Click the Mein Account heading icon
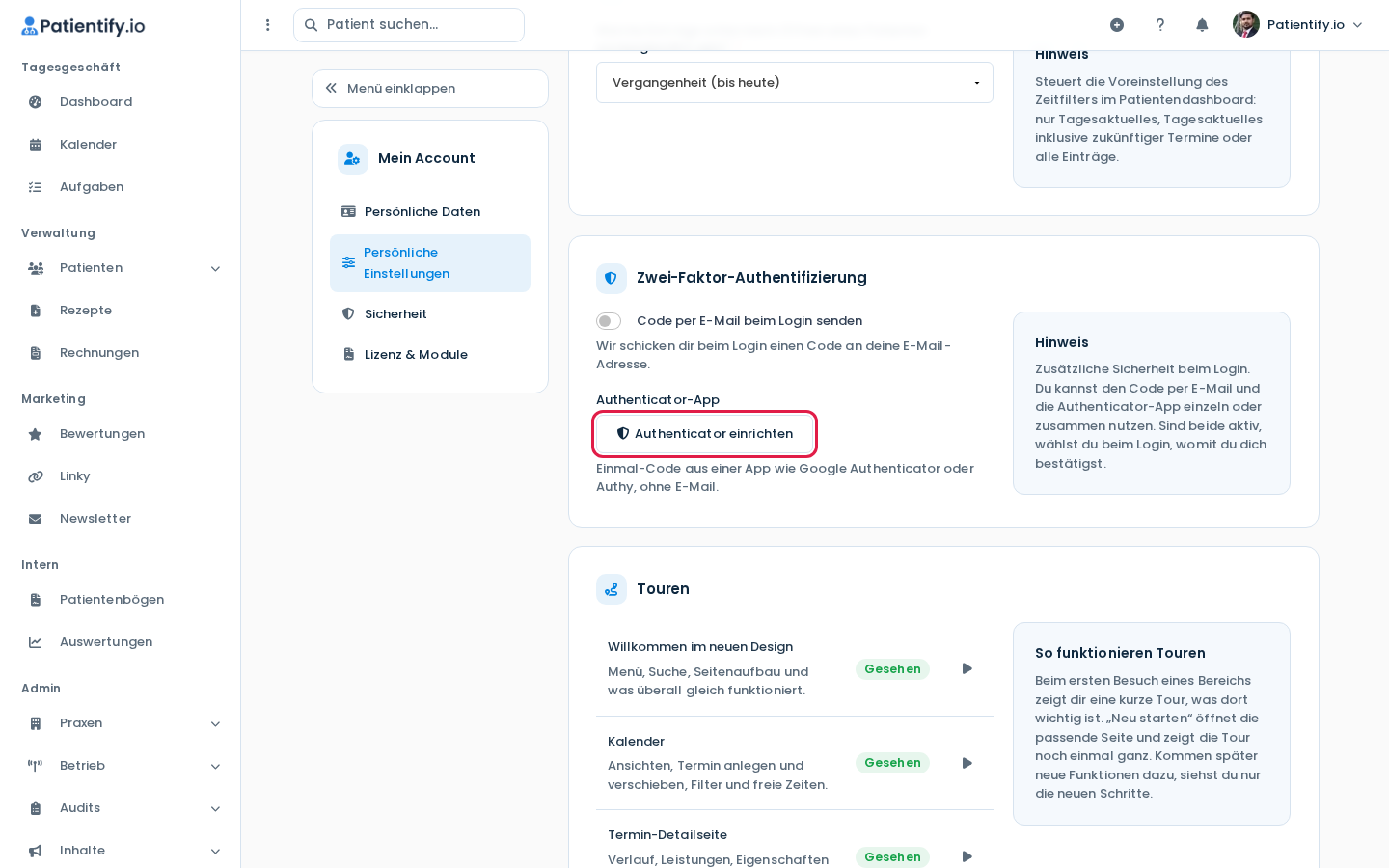 coord(353,159)
